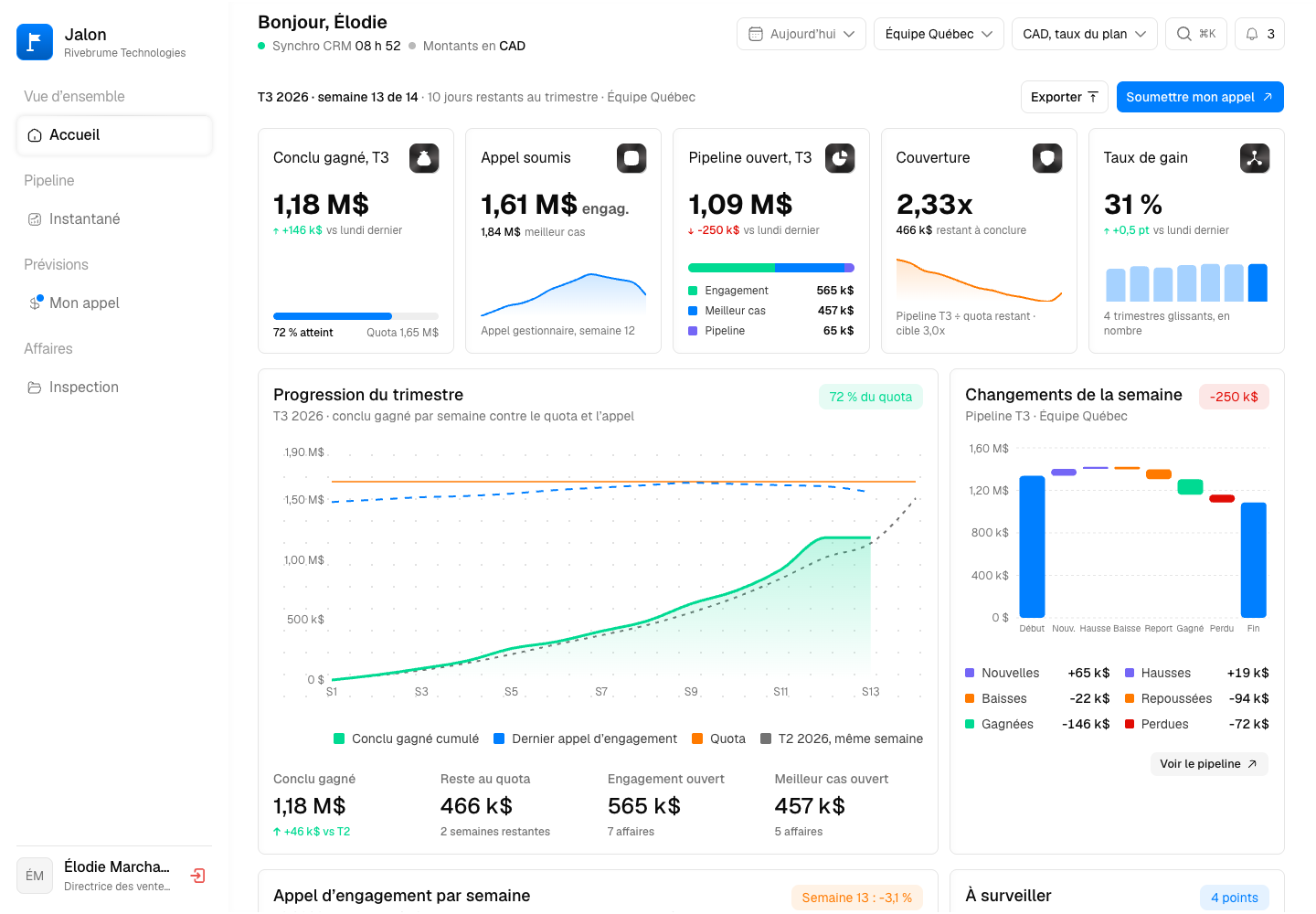Navigate to Mon appel under Prévisions
1316x914 pixels.
coord(114,303)
